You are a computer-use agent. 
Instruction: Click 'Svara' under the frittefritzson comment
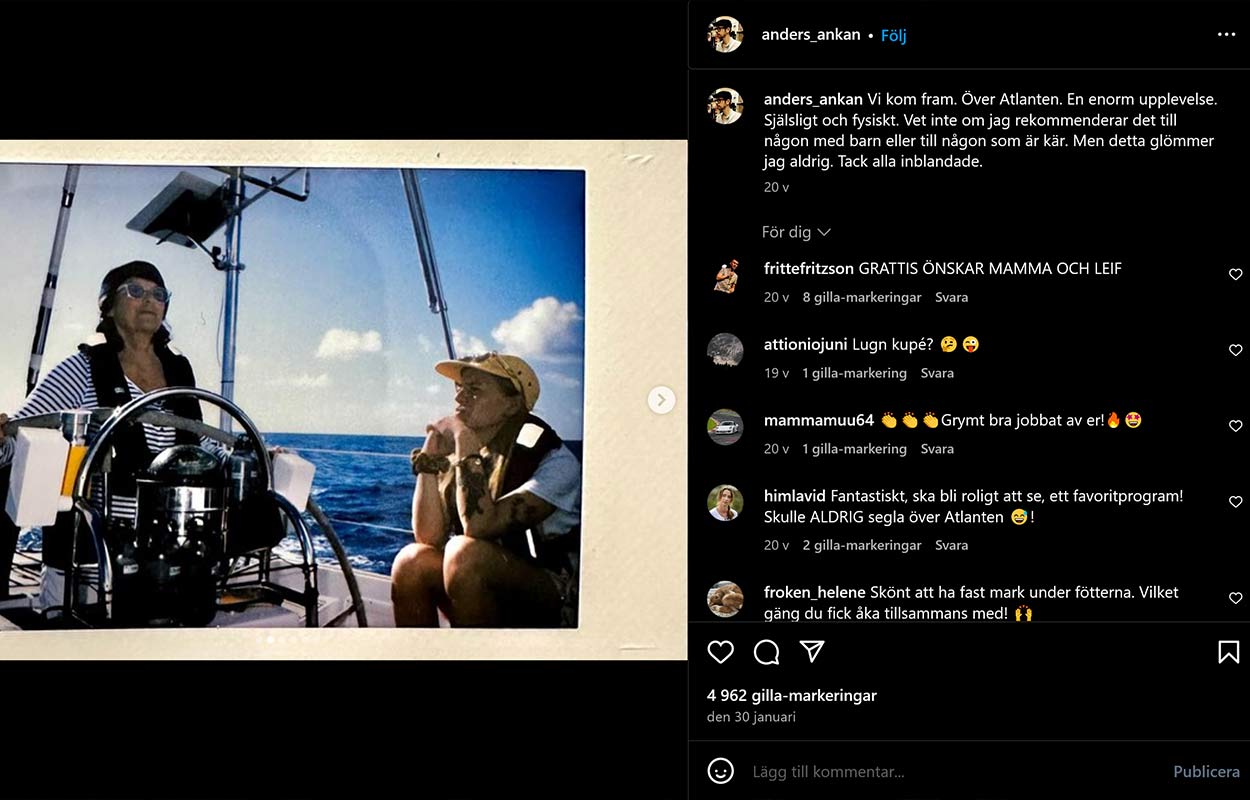(951, 297)
